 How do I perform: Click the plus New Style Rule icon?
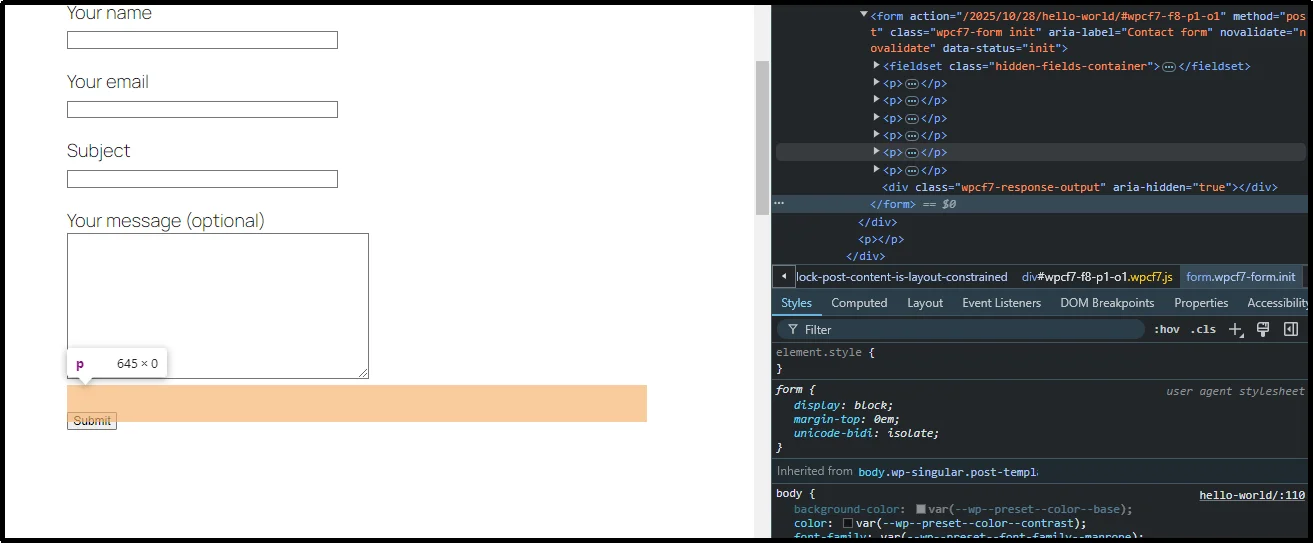point(1236,329)
